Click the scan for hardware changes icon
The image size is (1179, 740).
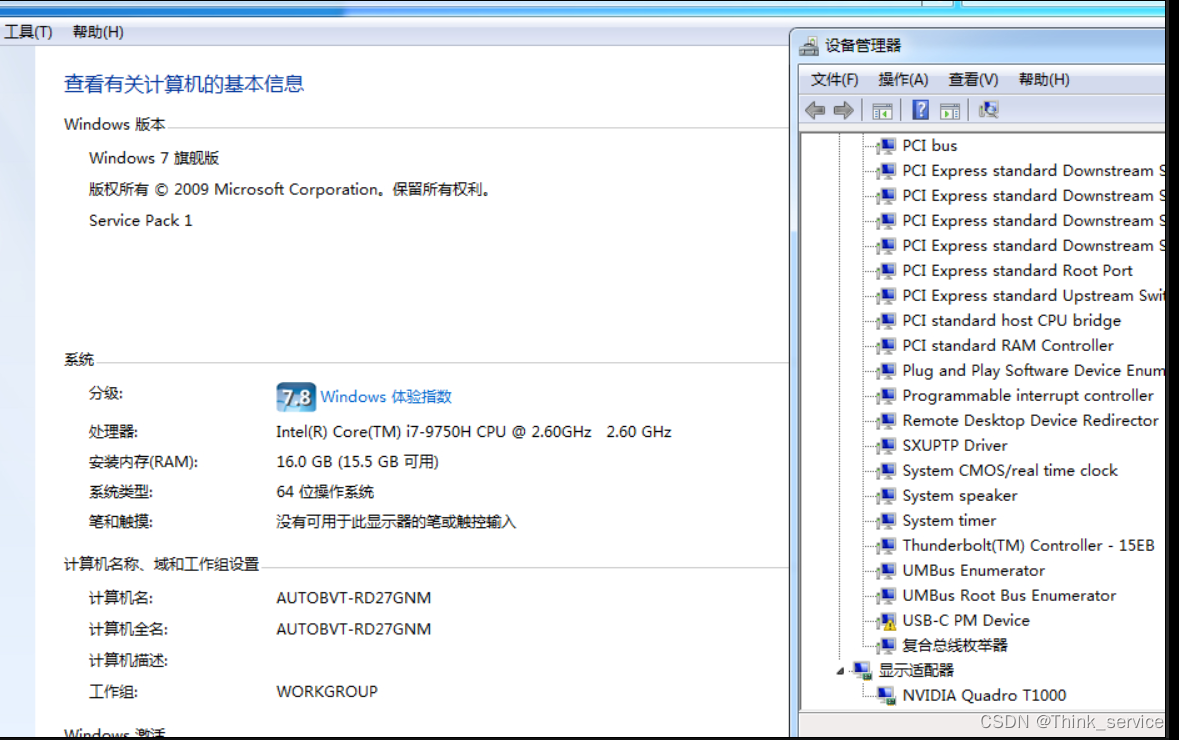pyautogui.click(x=988, y=111)
